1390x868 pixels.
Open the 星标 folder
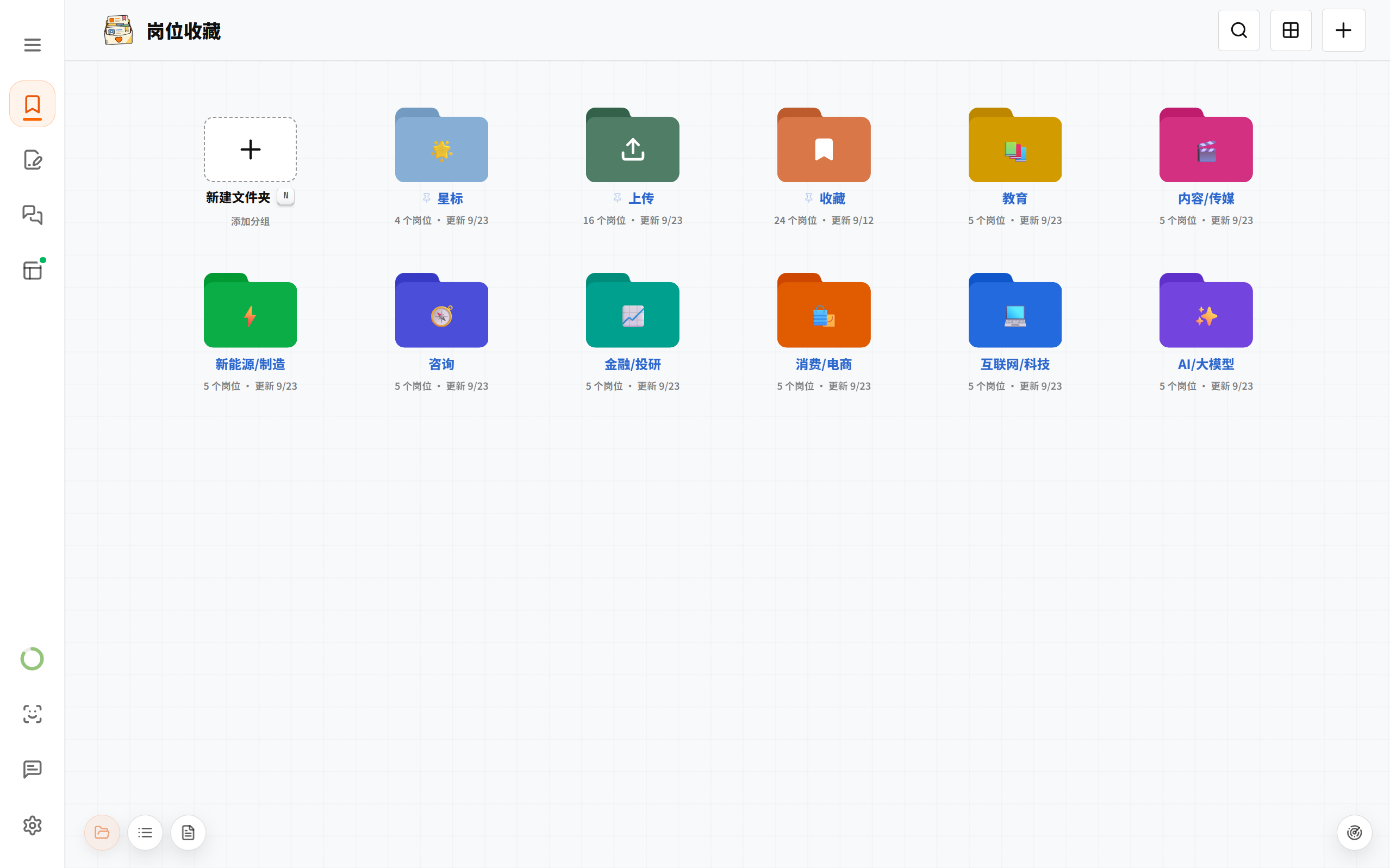(x=441, y=145)
